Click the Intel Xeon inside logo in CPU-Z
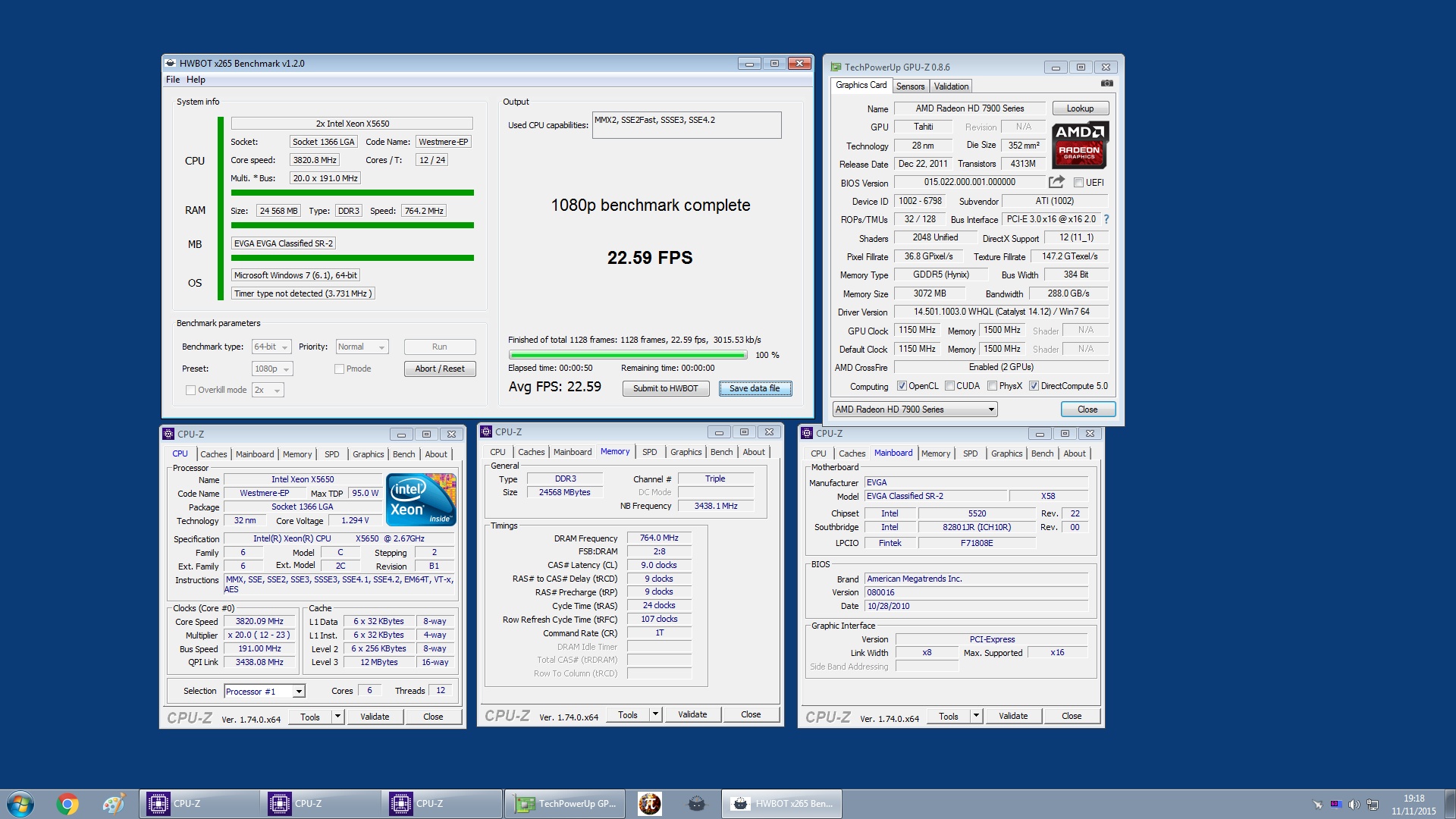The width and height of the screenshot is (1456, 819). click(421, 499)
